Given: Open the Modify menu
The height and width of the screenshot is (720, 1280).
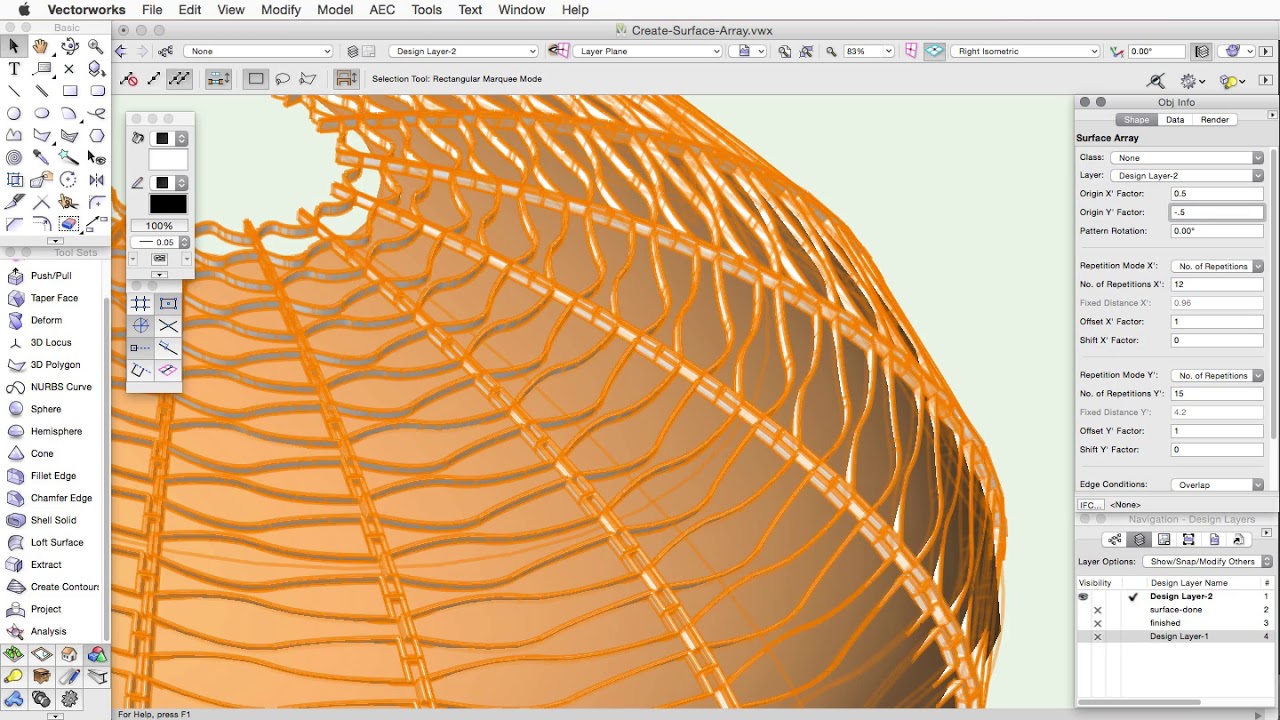Looking at the screenshot, I should (281, 10).
